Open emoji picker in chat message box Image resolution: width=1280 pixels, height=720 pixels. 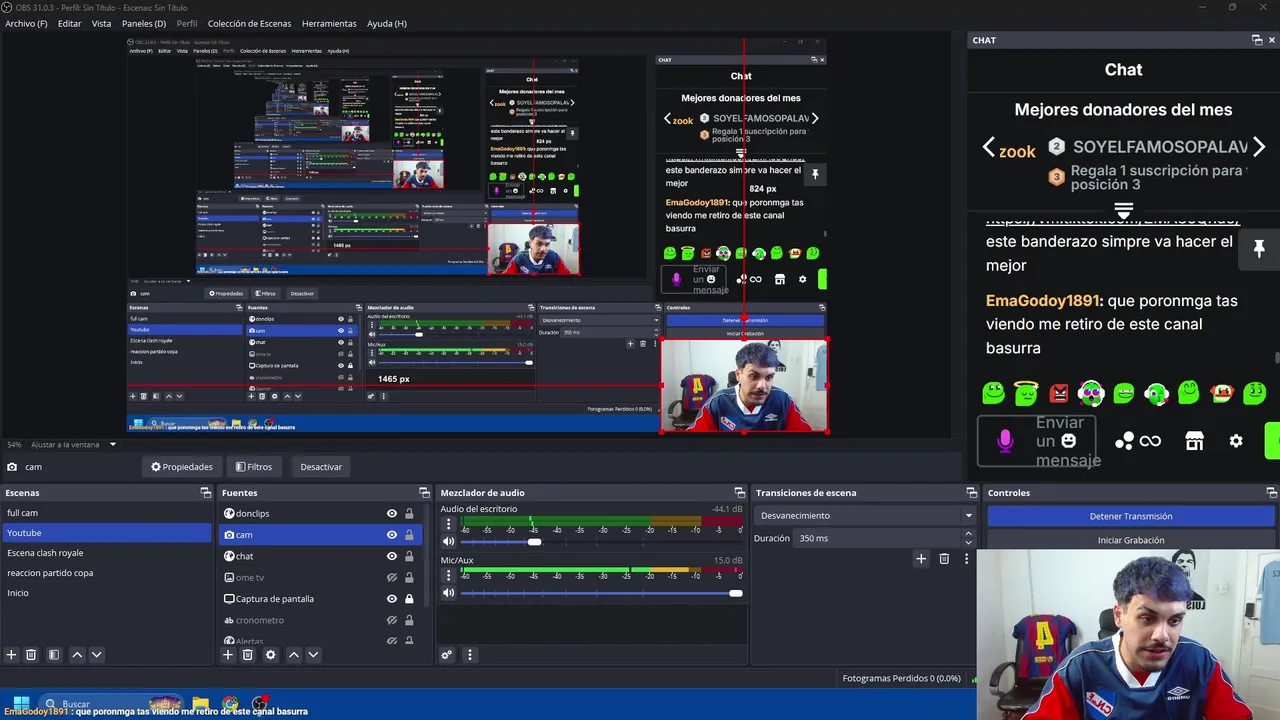click(1068, 441)
